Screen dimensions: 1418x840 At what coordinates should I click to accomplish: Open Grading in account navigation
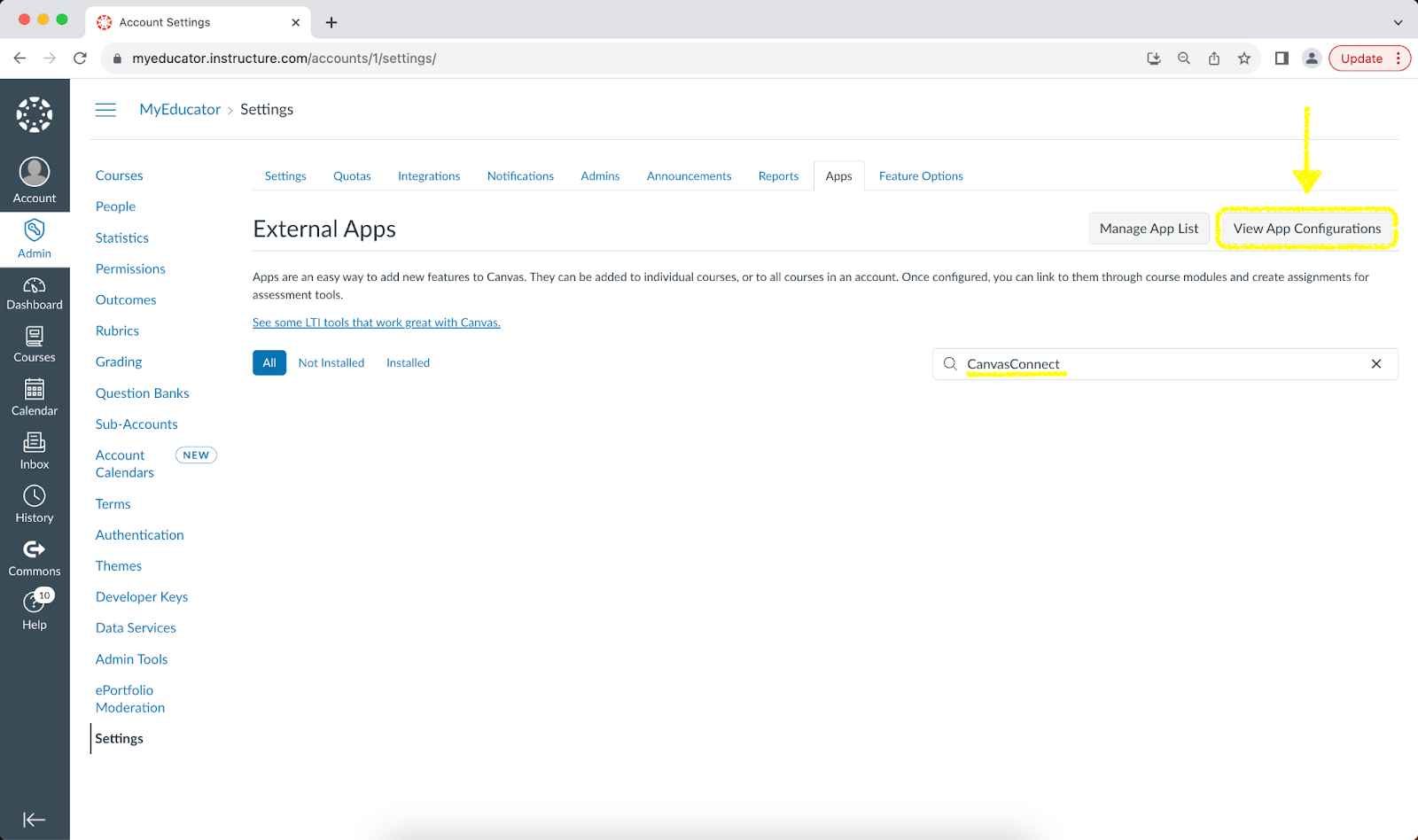tap(119, 362)
